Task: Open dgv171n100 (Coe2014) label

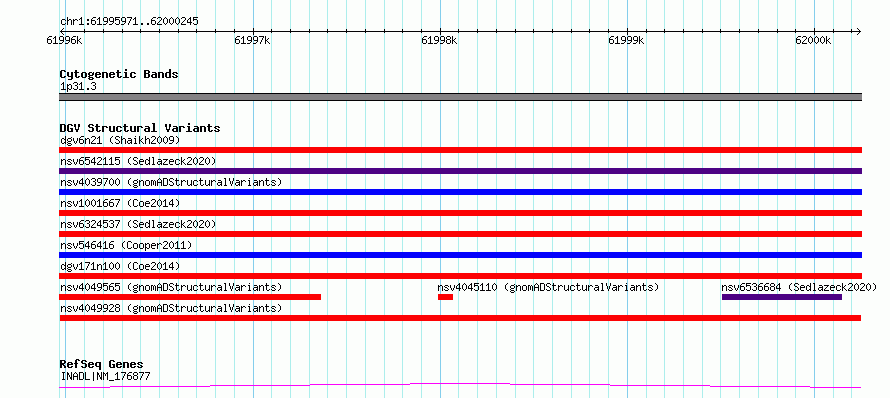Action: point(120,266)
